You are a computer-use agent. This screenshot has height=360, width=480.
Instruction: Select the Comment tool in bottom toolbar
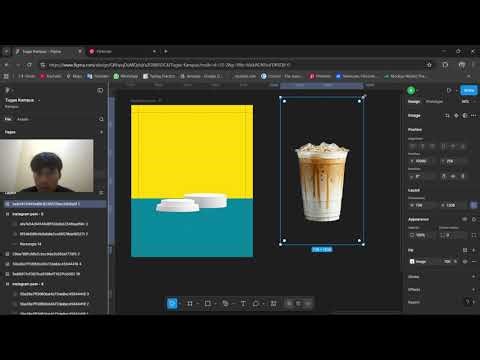pos(256,303)
